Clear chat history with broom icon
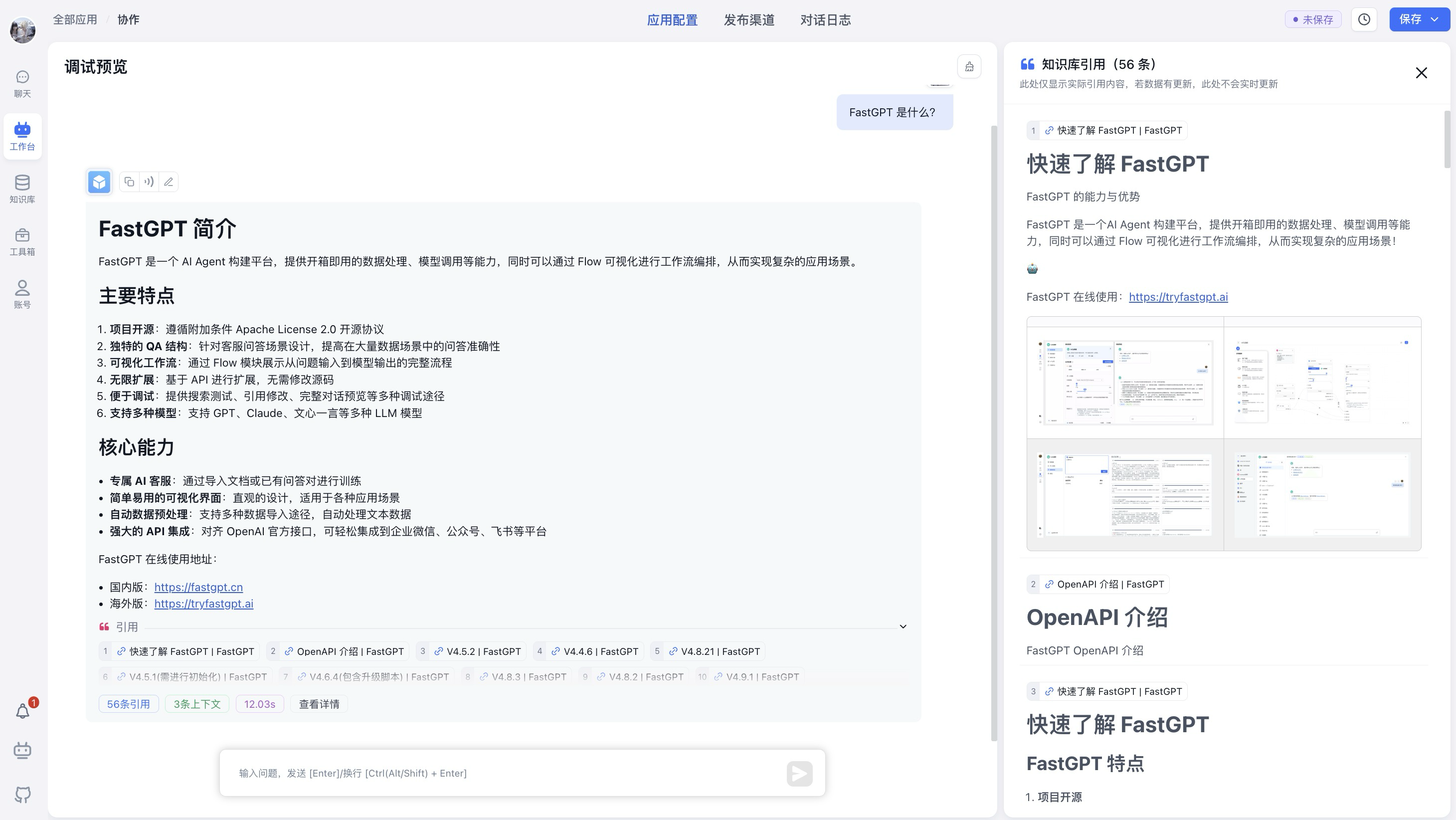Screen dimensions: 1456x820 pos(969,67)
